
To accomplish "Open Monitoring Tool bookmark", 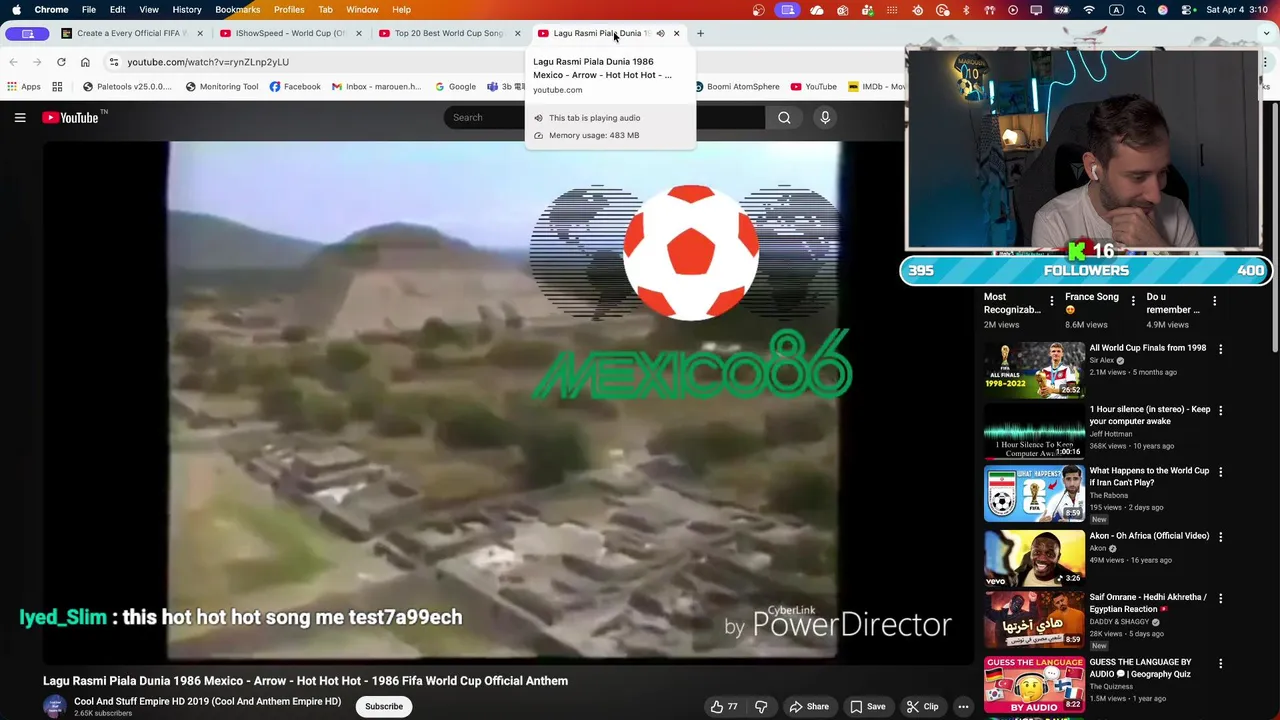I will pyautogui.click(x=221, y=87).
